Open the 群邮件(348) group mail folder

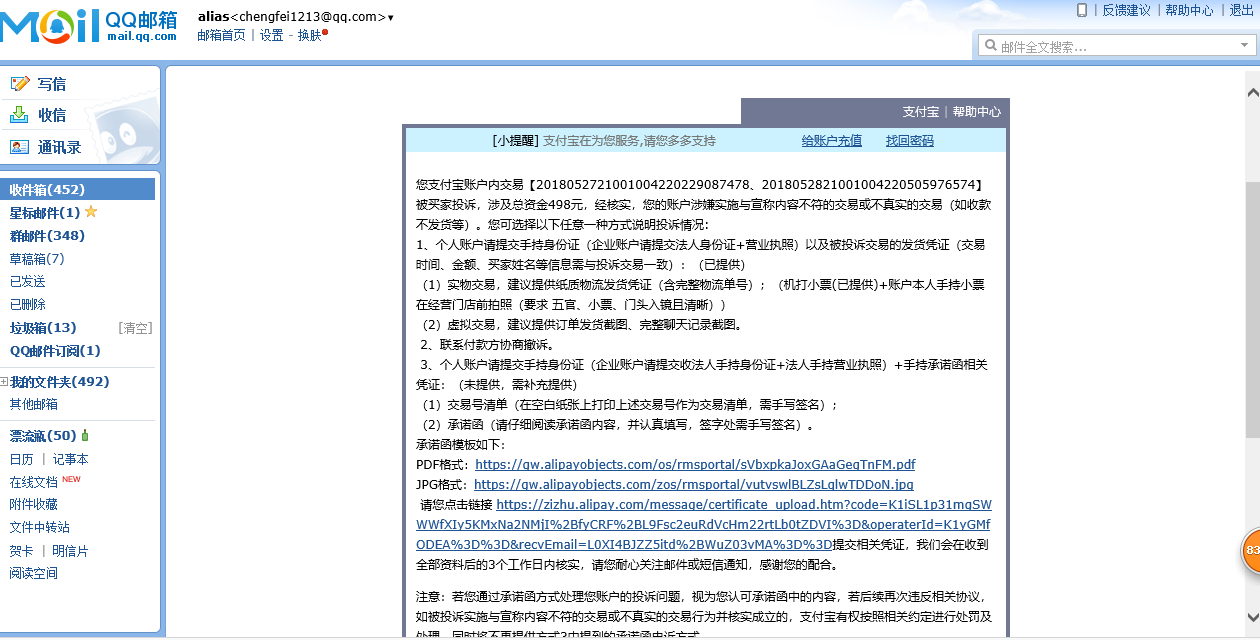pos(47,236)
